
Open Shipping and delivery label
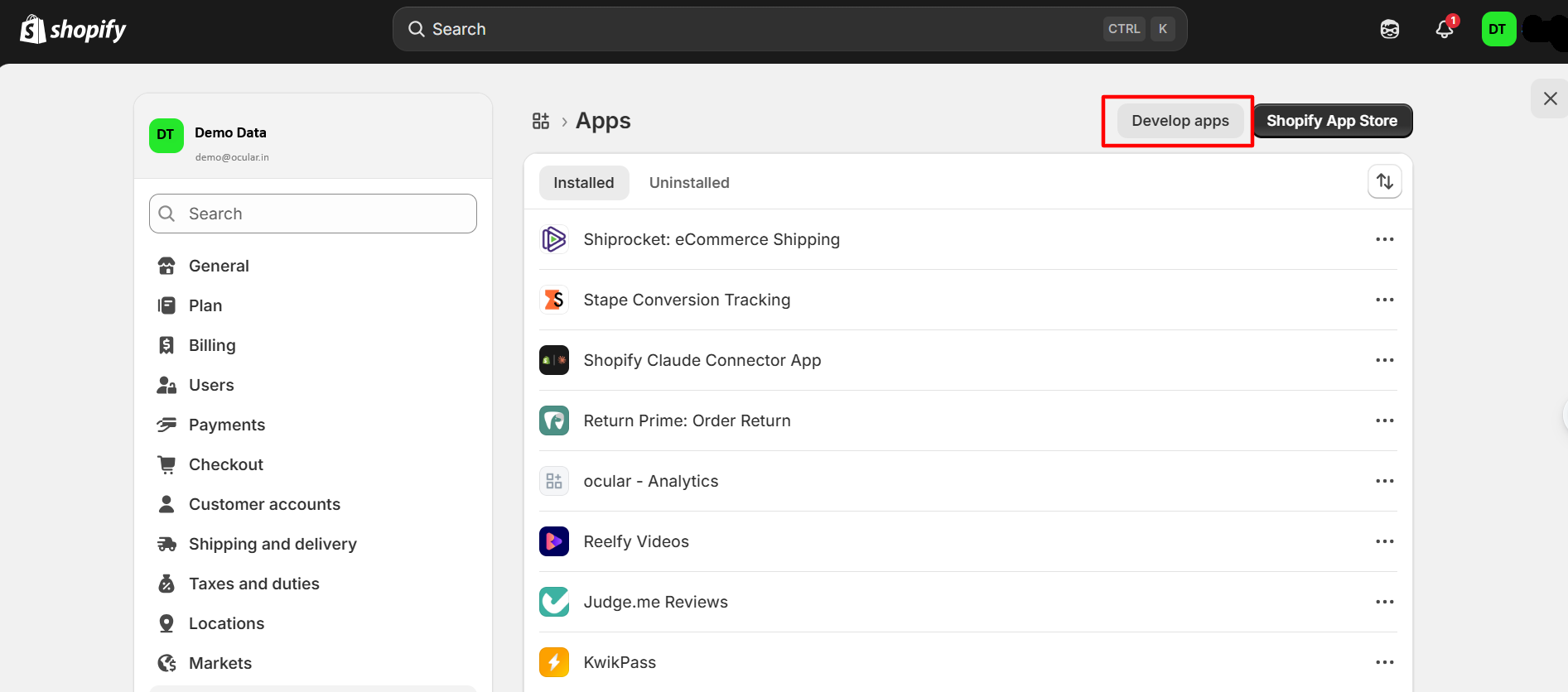pos(273,544)
